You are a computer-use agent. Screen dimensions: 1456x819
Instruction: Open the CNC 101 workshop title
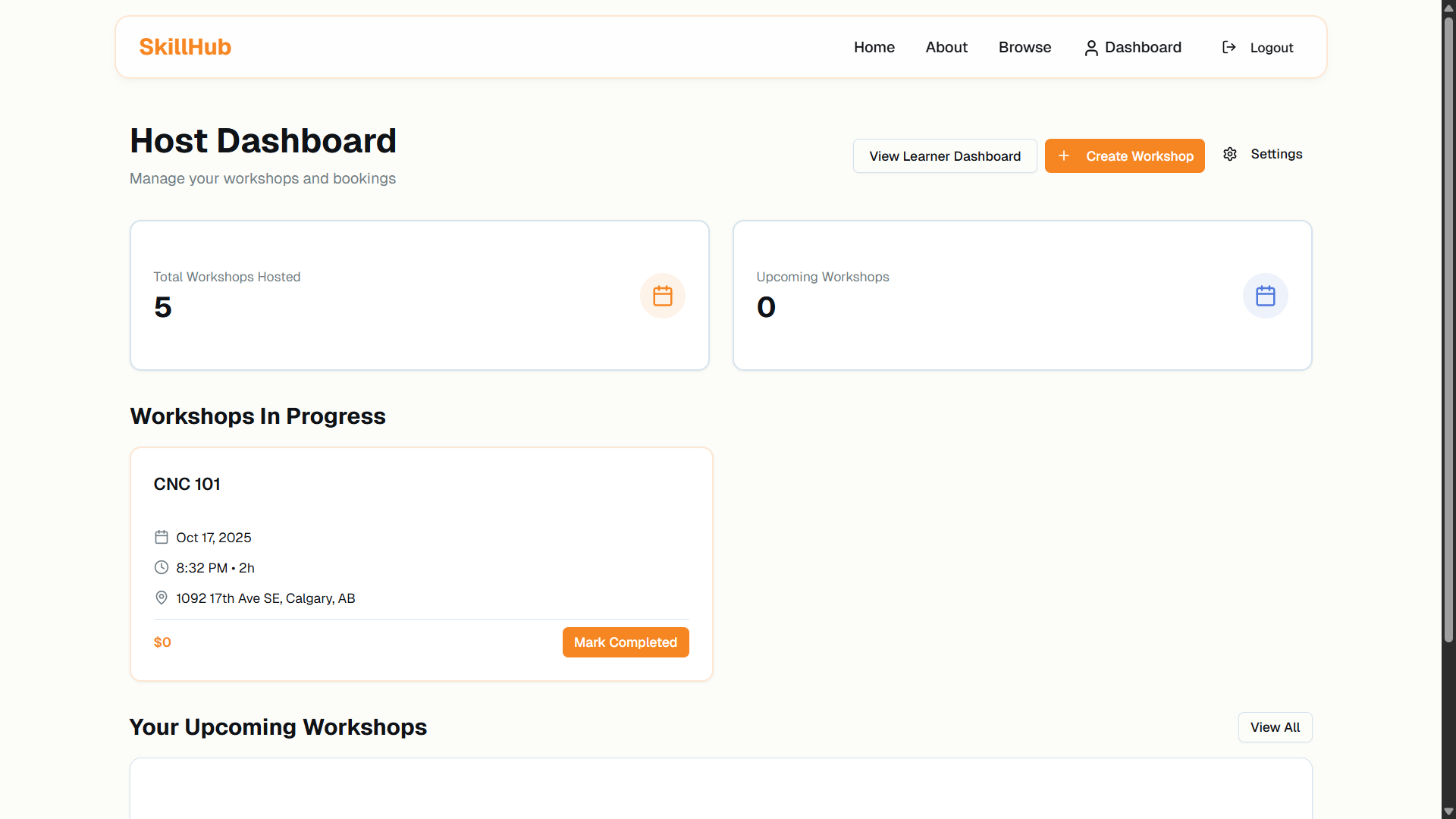tap(187, 485)
